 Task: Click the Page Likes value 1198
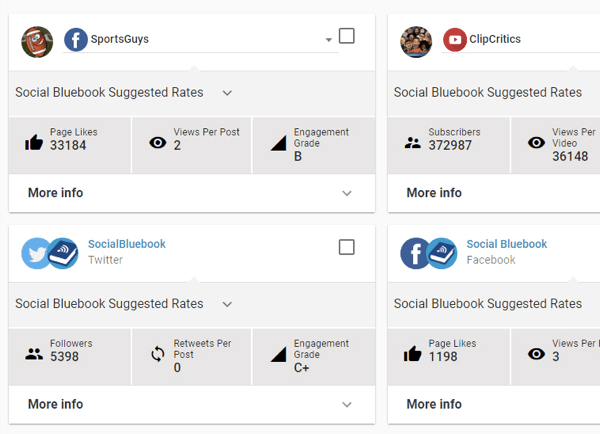pos(443,357)
